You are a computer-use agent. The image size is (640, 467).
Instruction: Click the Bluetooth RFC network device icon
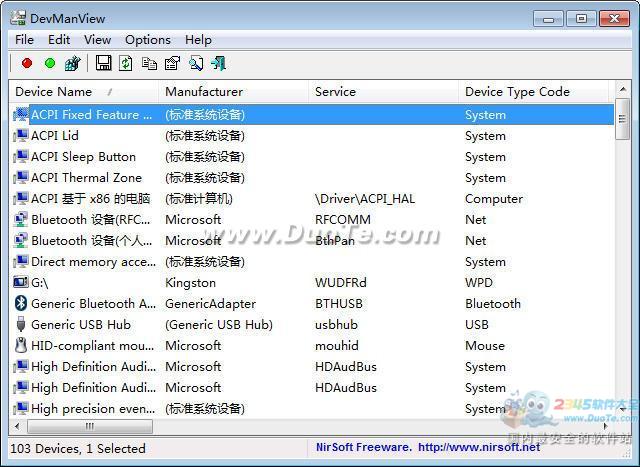[x=21, y=220]
